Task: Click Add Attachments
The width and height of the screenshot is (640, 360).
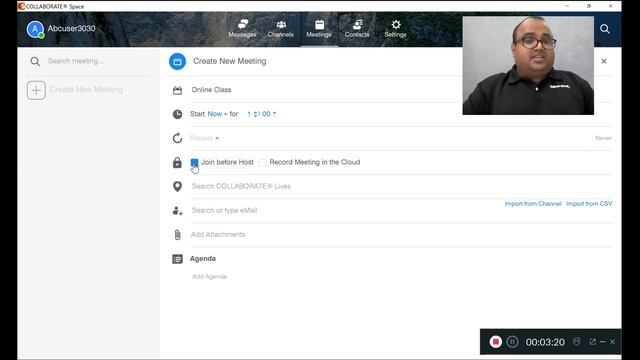Action: pyautogui.click(x=218, y=234)
